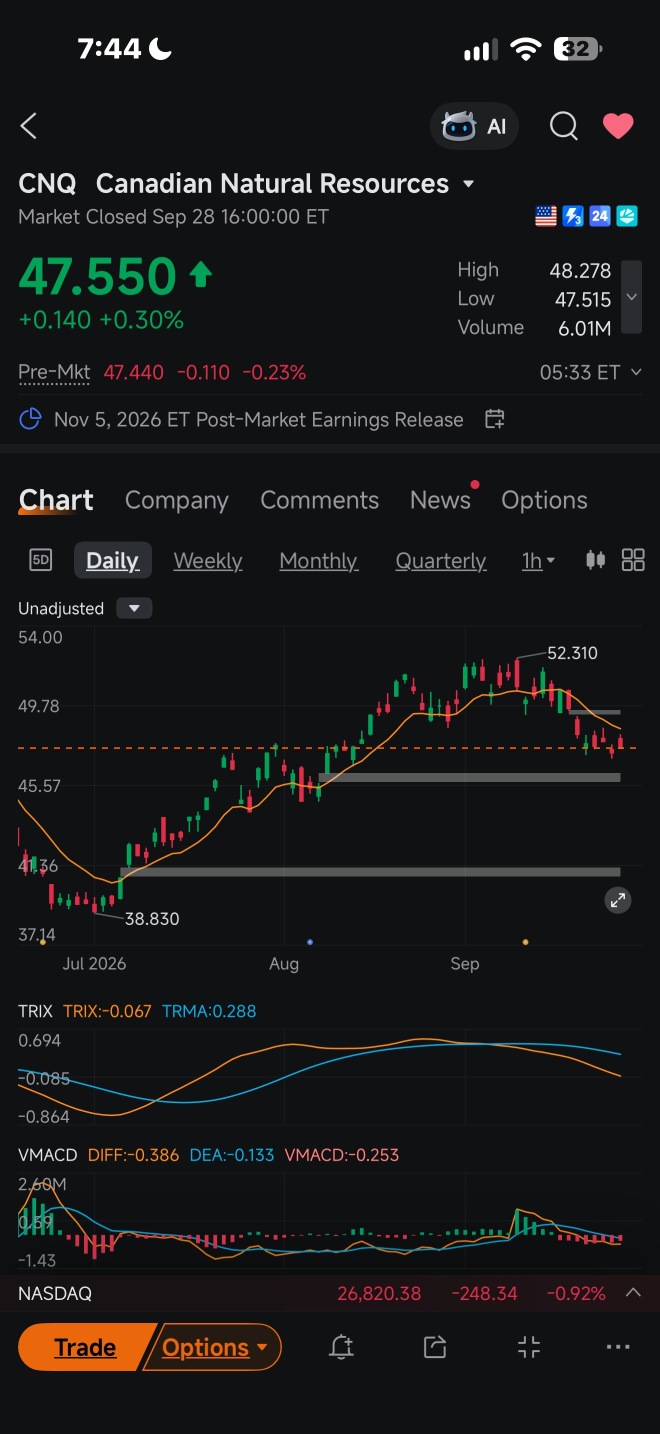Expand the Canadian Natural Resources name dropdown
660x1434 pixels.
[468, 184]
